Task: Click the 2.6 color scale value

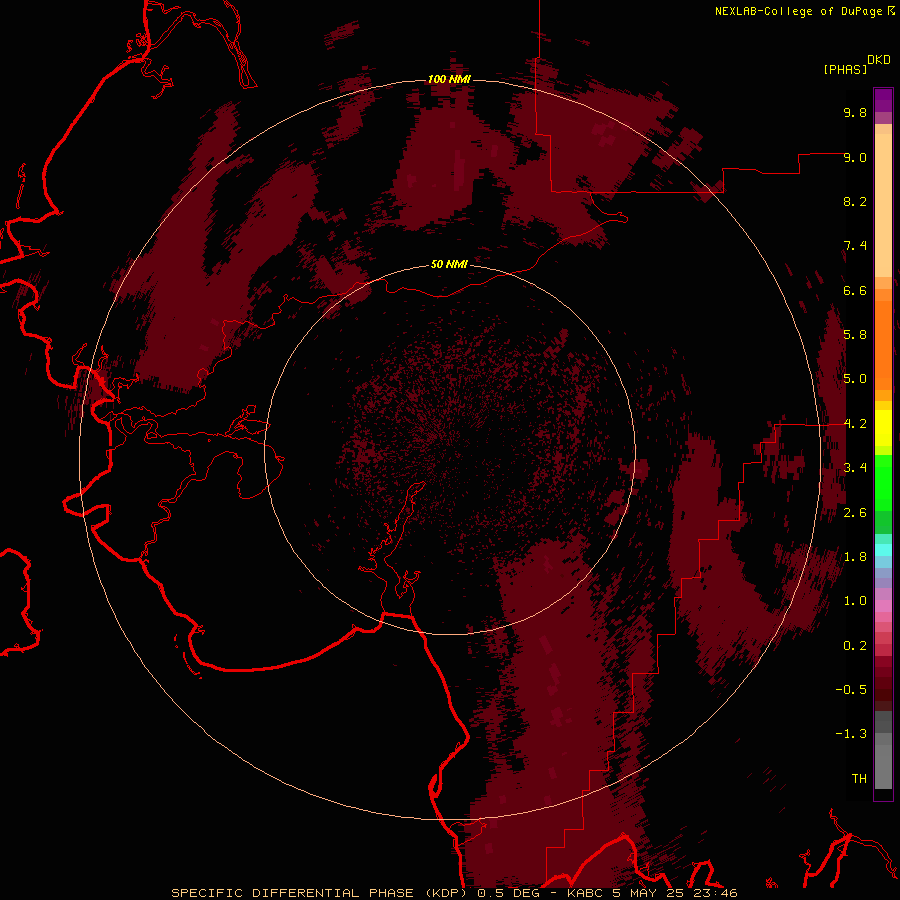Action: point(855,513)
